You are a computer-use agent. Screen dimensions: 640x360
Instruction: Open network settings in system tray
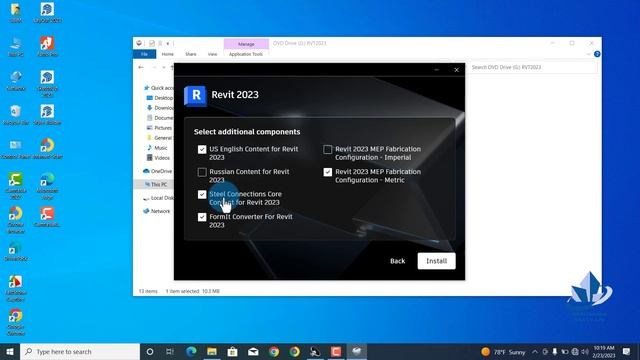coord(575,352)
